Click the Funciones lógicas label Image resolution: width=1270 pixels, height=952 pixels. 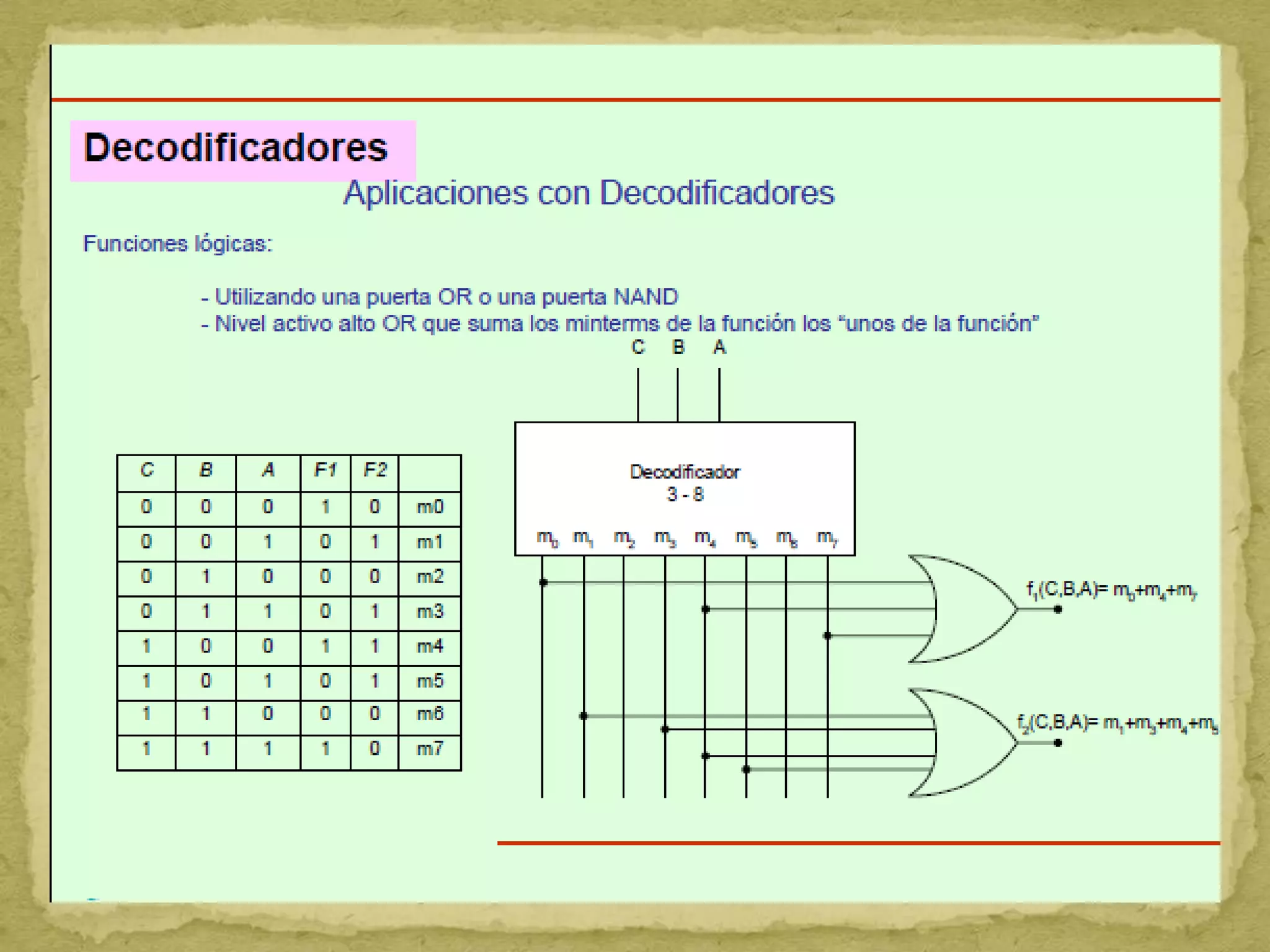(178, 244)
